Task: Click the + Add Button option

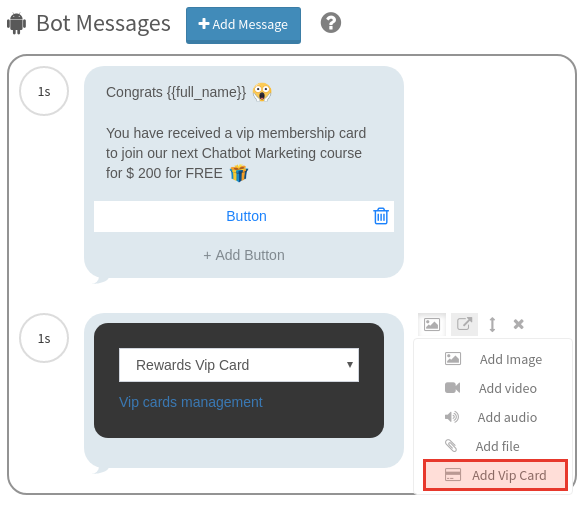Action: tap(244, 255)
